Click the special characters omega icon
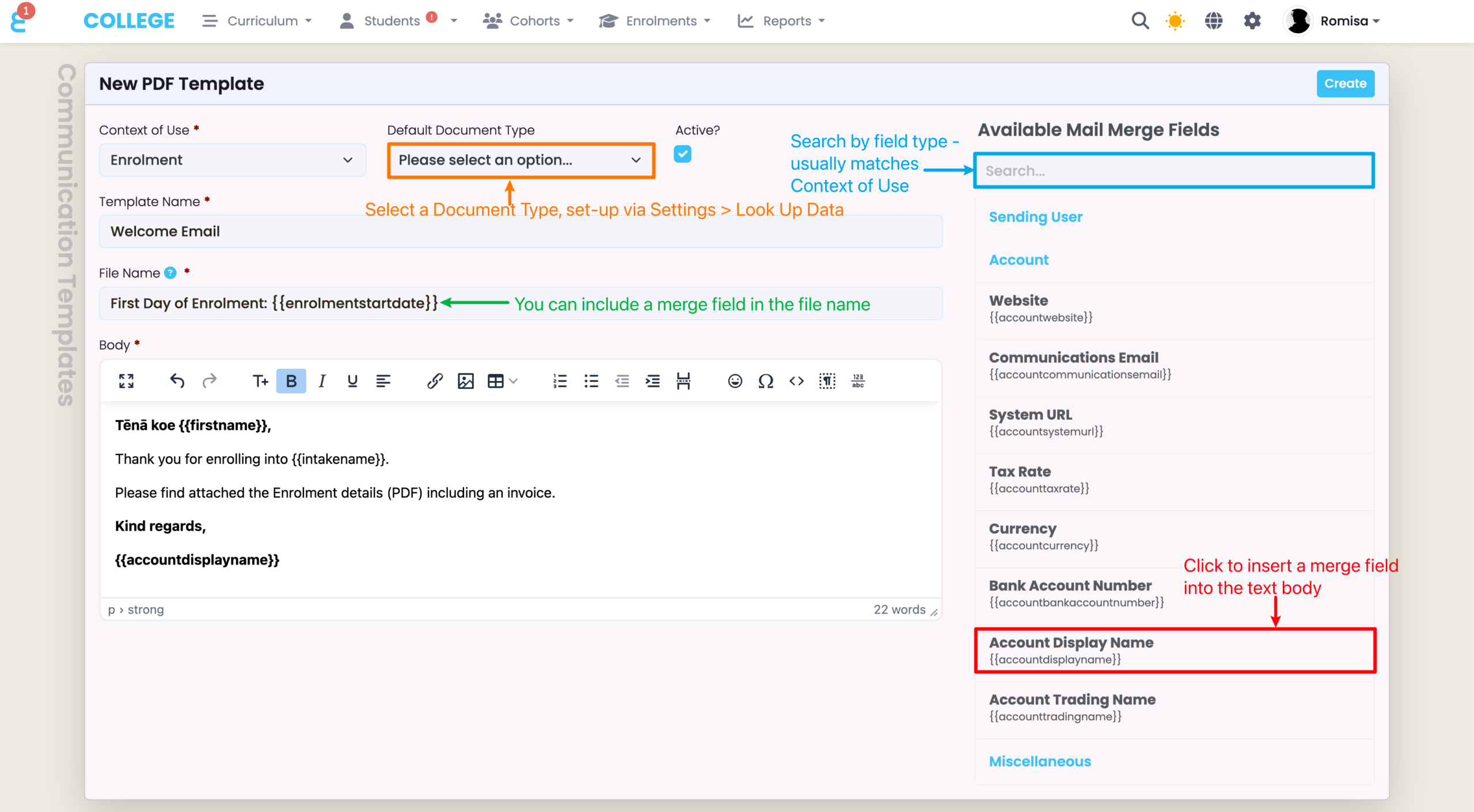 [x=765, y=381]
